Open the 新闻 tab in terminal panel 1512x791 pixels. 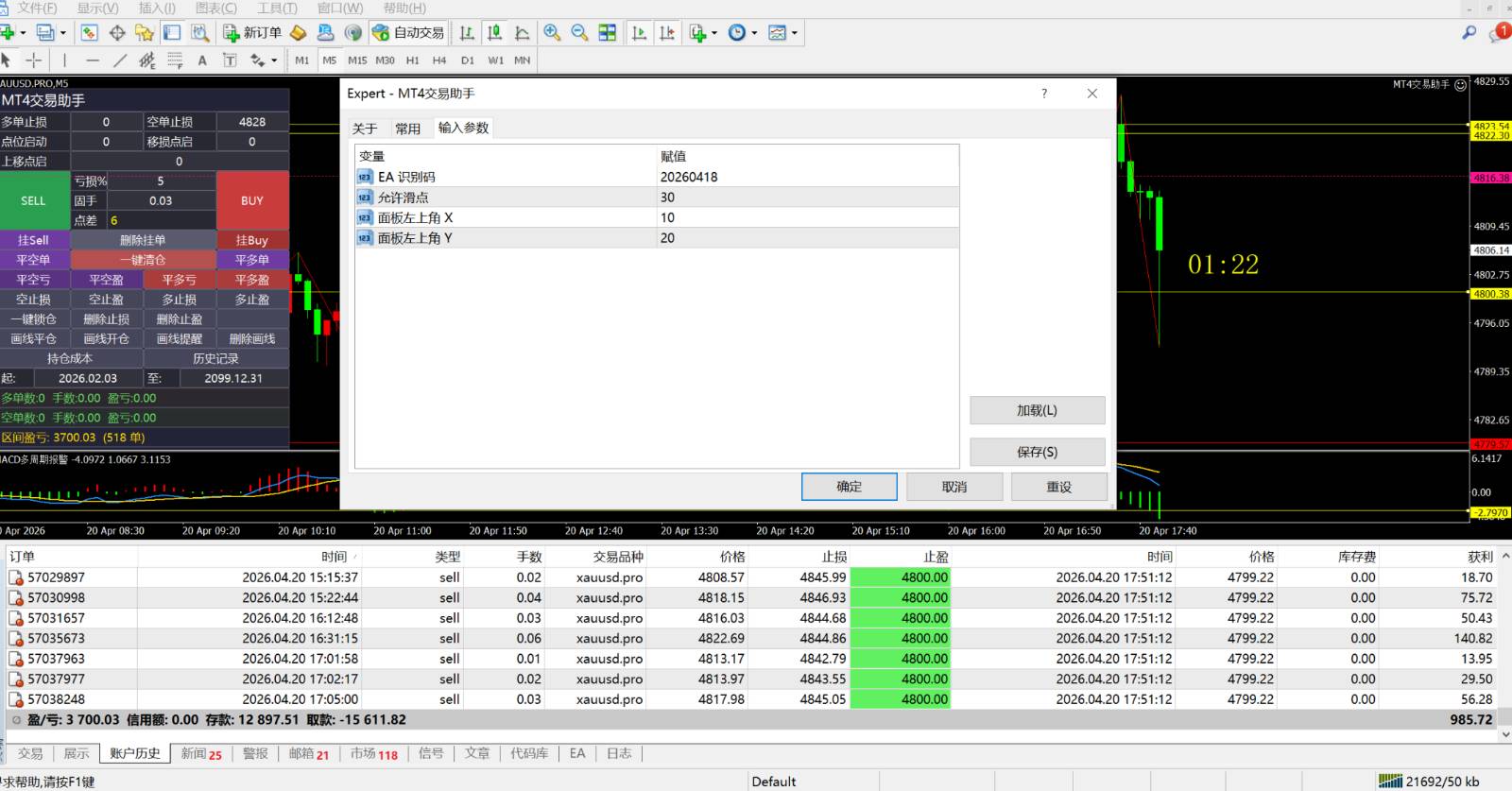pyautogui.click(x=199, y=753)
